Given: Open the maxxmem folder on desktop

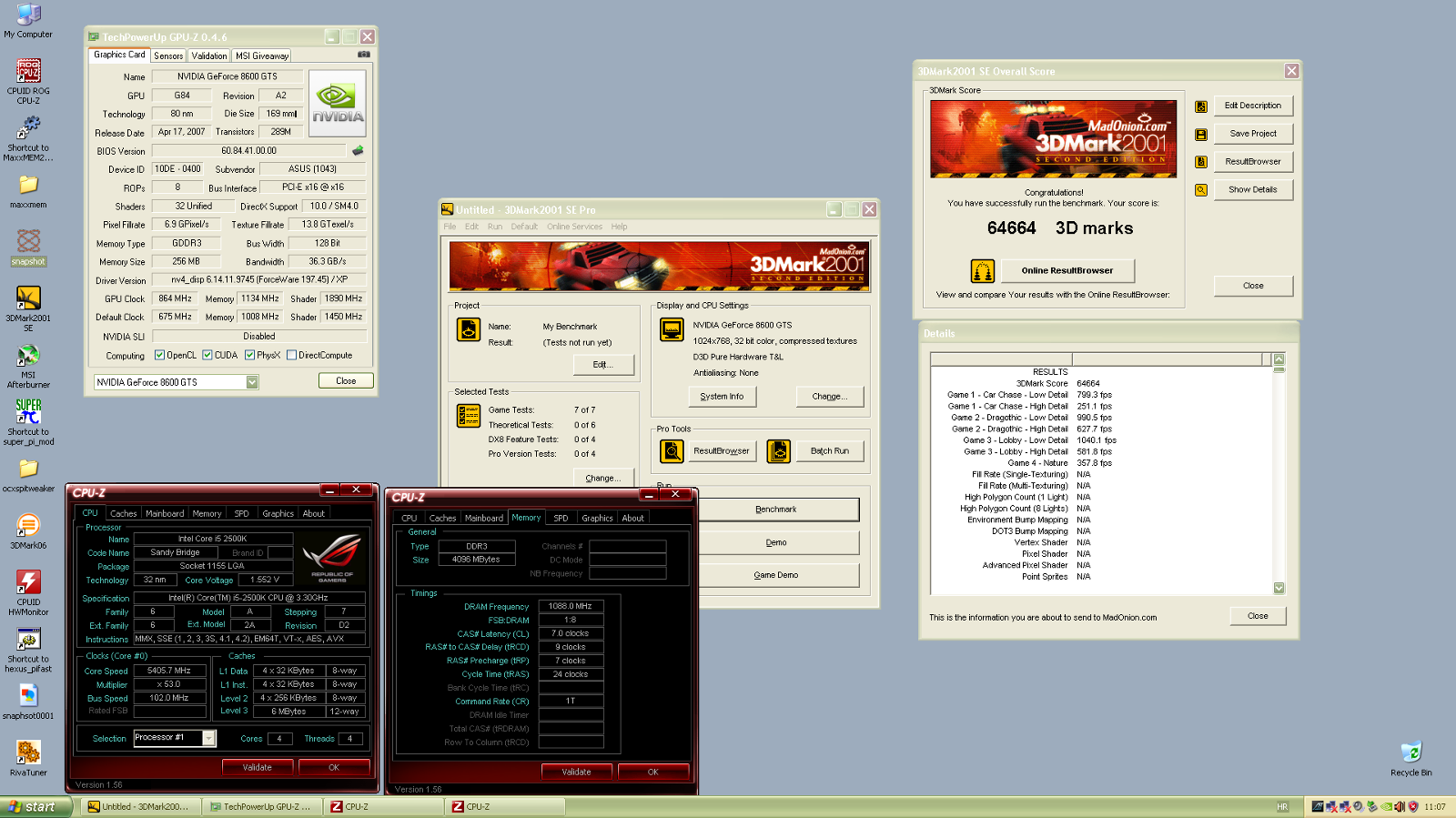Looking at the screenshot, I should [x=28, y=185].
